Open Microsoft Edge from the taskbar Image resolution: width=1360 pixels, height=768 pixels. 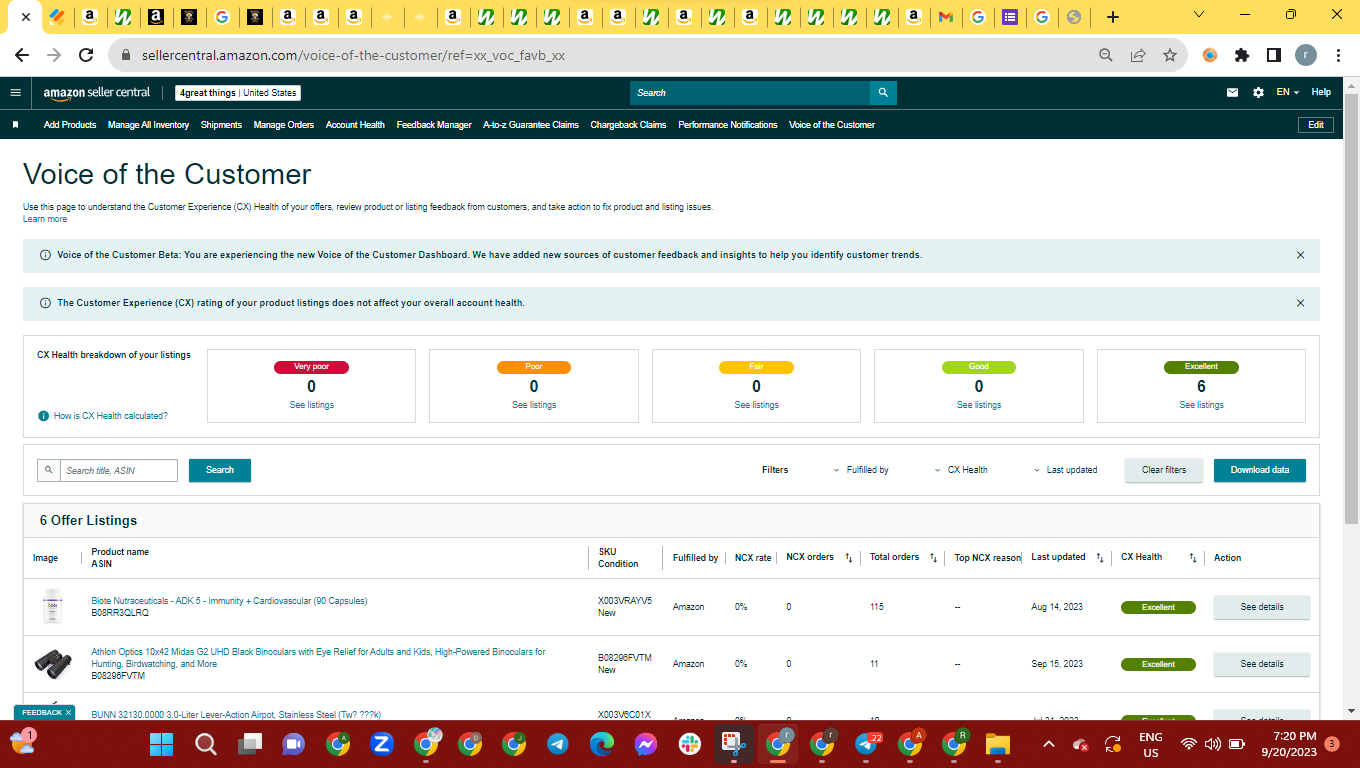[x=601, y=744]
